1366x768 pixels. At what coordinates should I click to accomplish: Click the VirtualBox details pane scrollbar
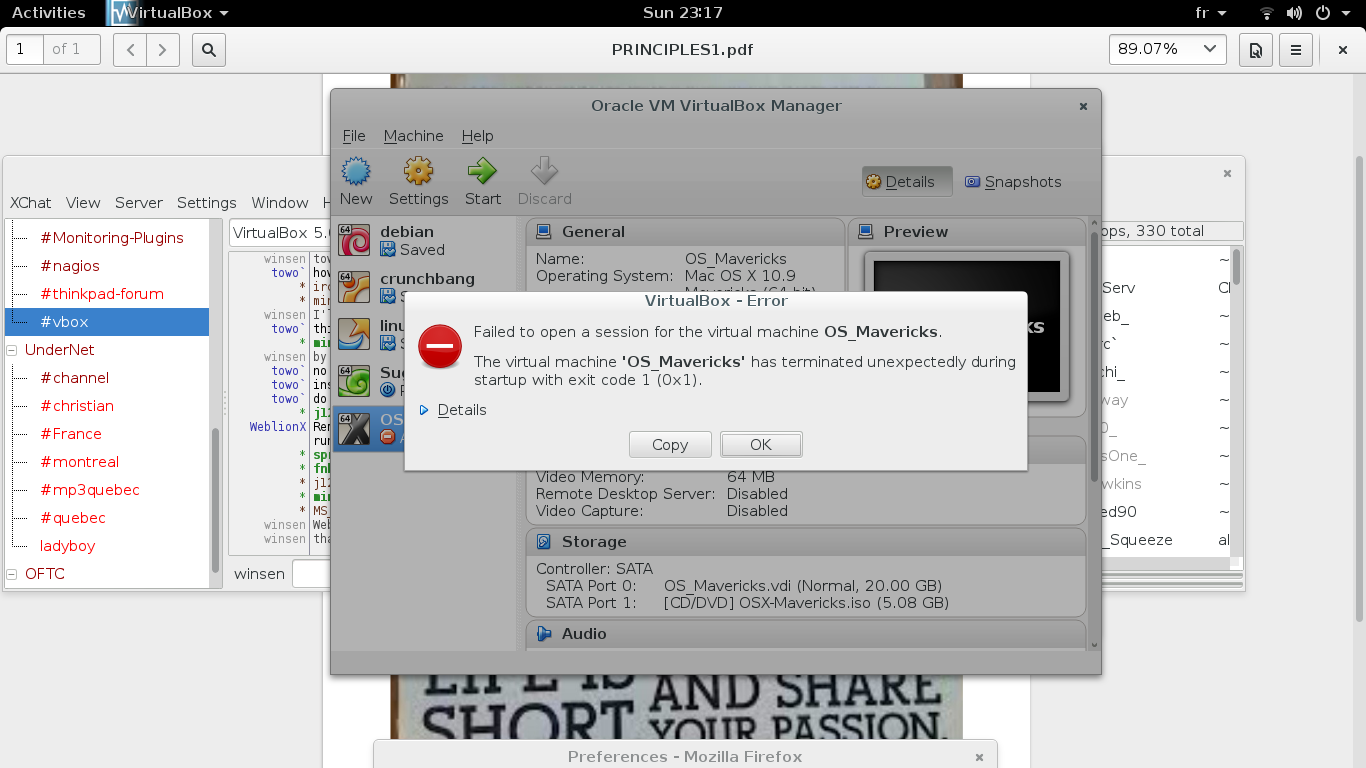1094,355
